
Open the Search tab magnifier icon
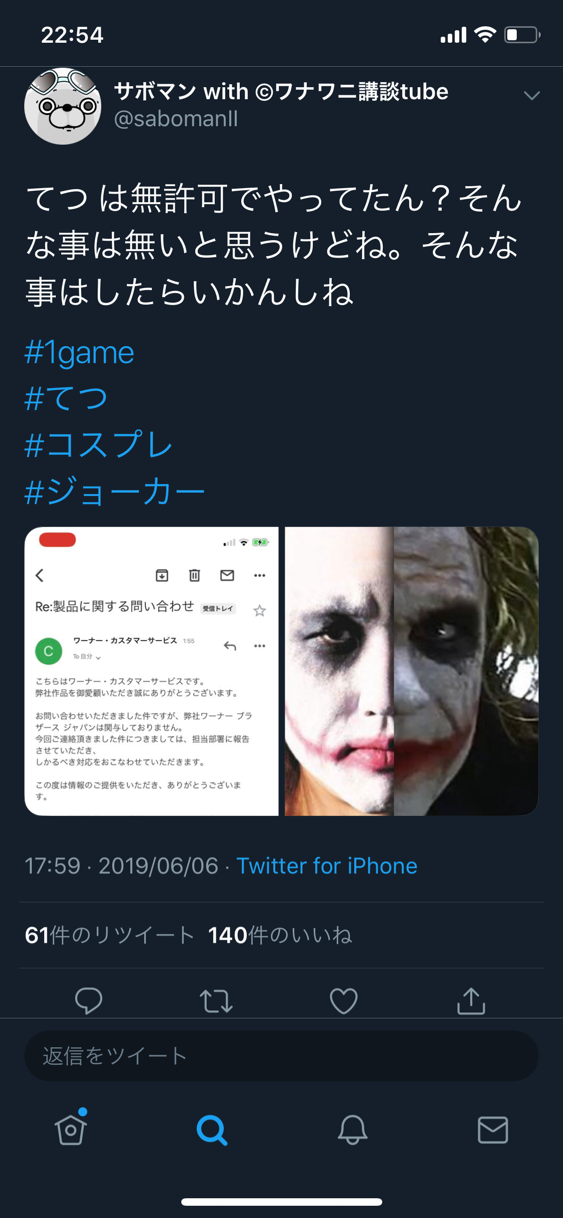[212, 1130]
